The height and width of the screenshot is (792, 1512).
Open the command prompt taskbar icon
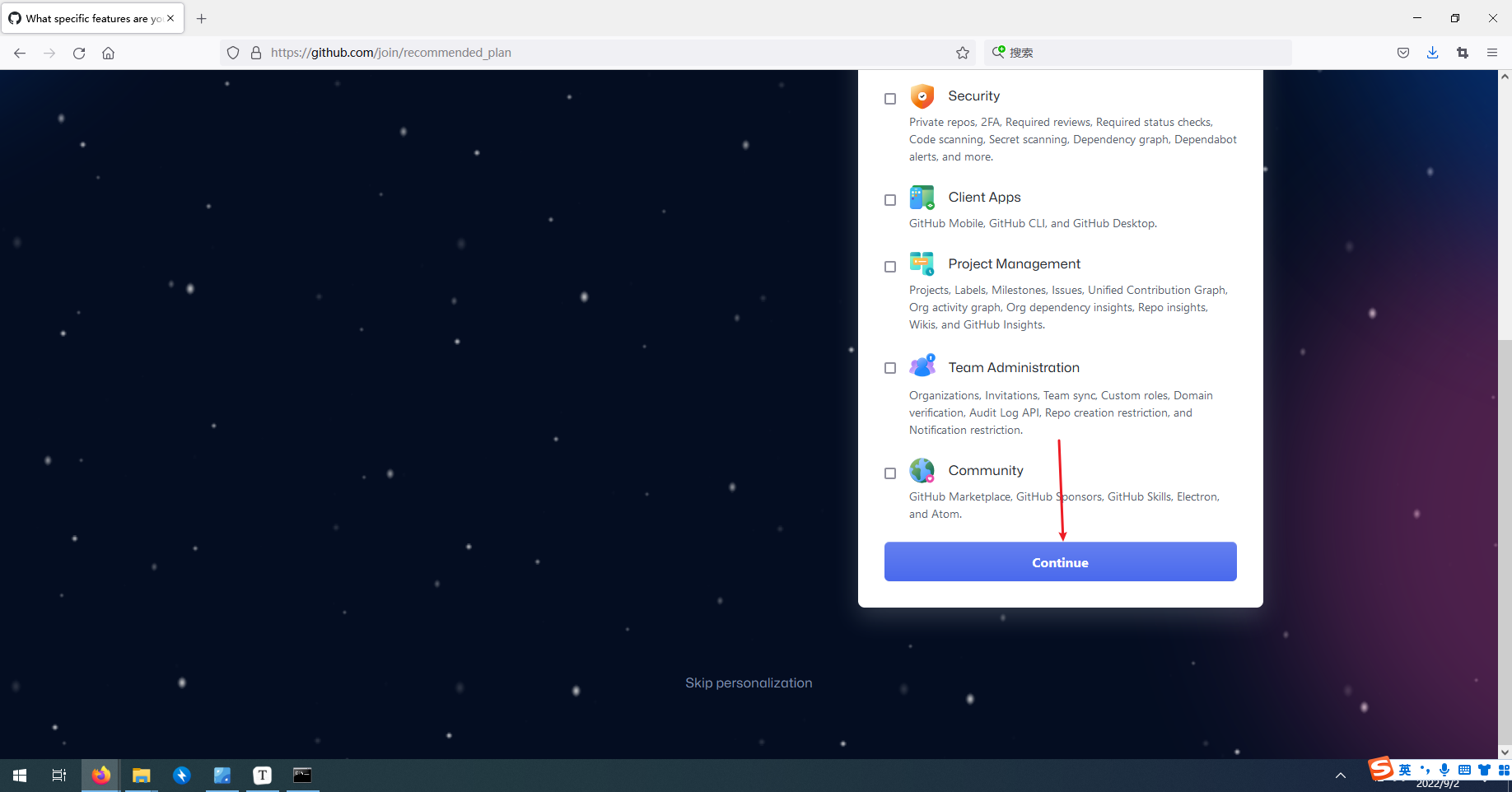tap(302, 776)
